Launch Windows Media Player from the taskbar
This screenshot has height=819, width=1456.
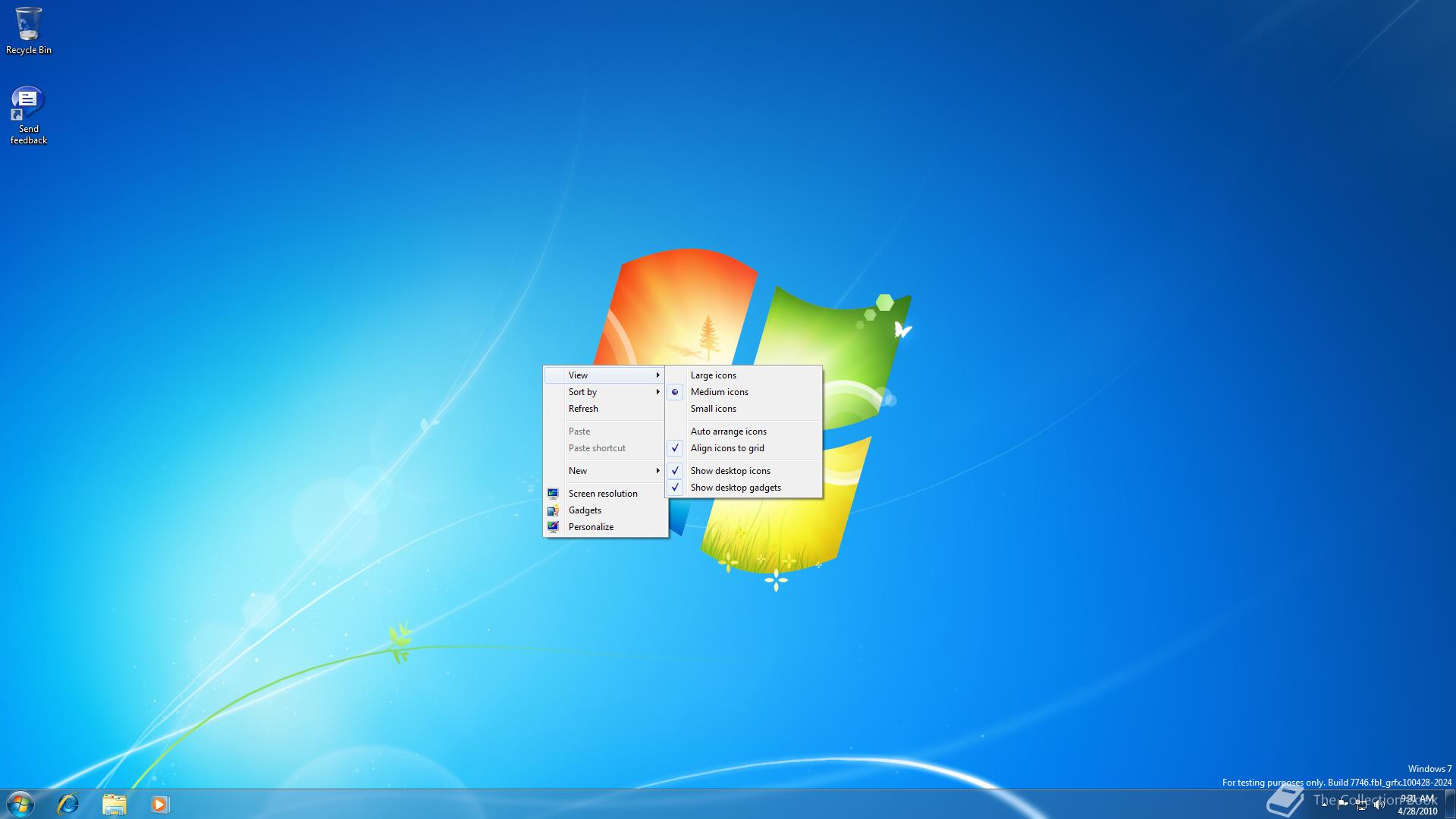(x=159, y=804)
